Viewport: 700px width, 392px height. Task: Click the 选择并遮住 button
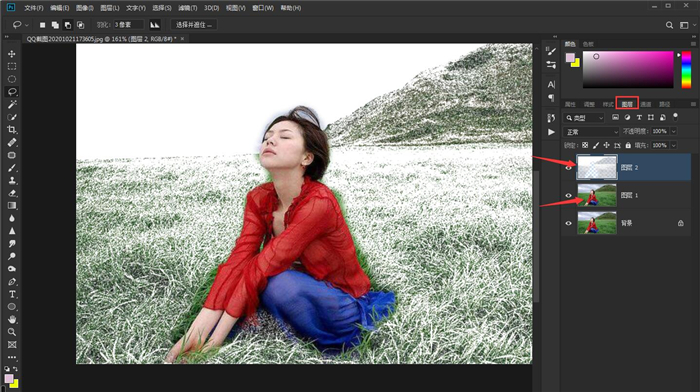click(x=194, y=25)
